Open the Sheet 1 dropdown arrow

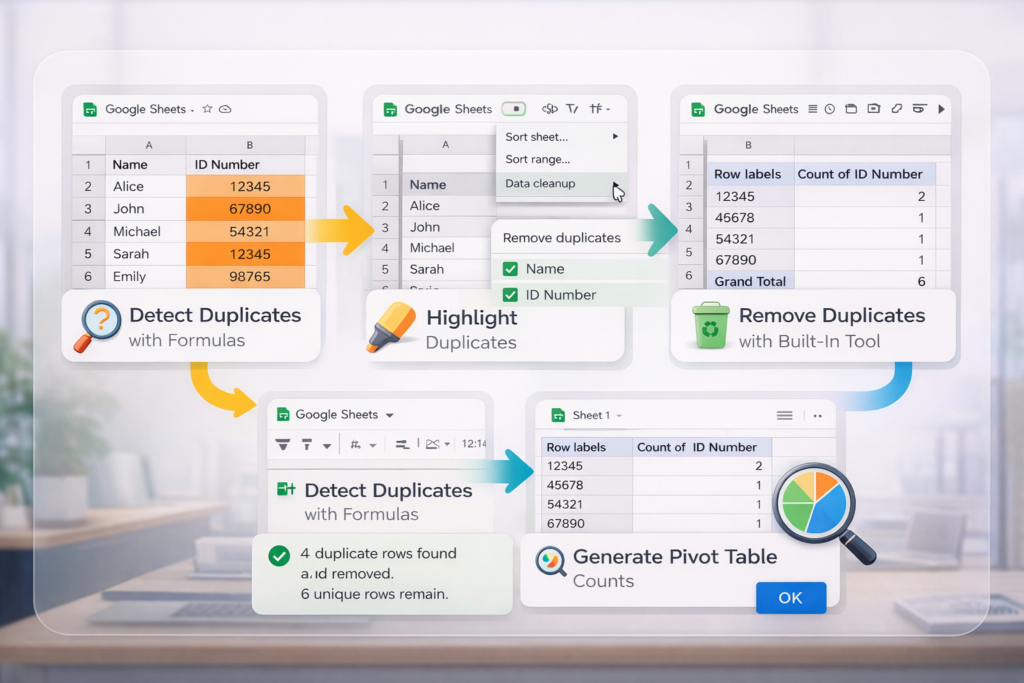pyautogui.click(x=619, y=415)
